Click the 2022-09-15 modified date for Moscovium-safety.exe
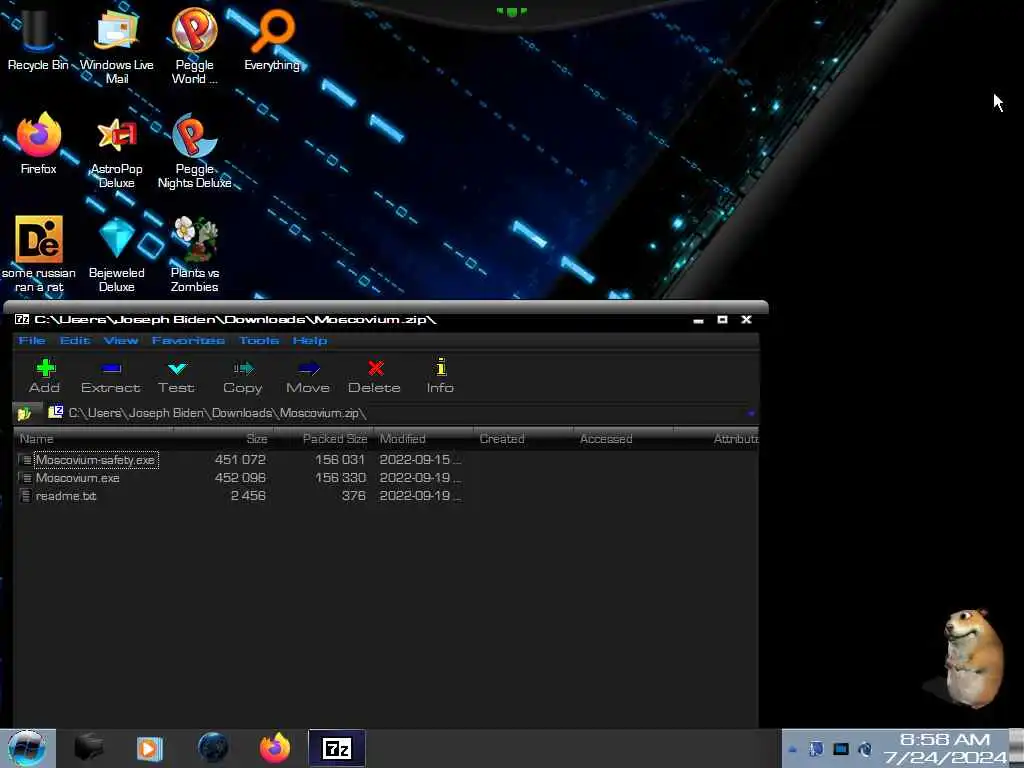The height and width of the screenshot is (768, 1024). 419,460
